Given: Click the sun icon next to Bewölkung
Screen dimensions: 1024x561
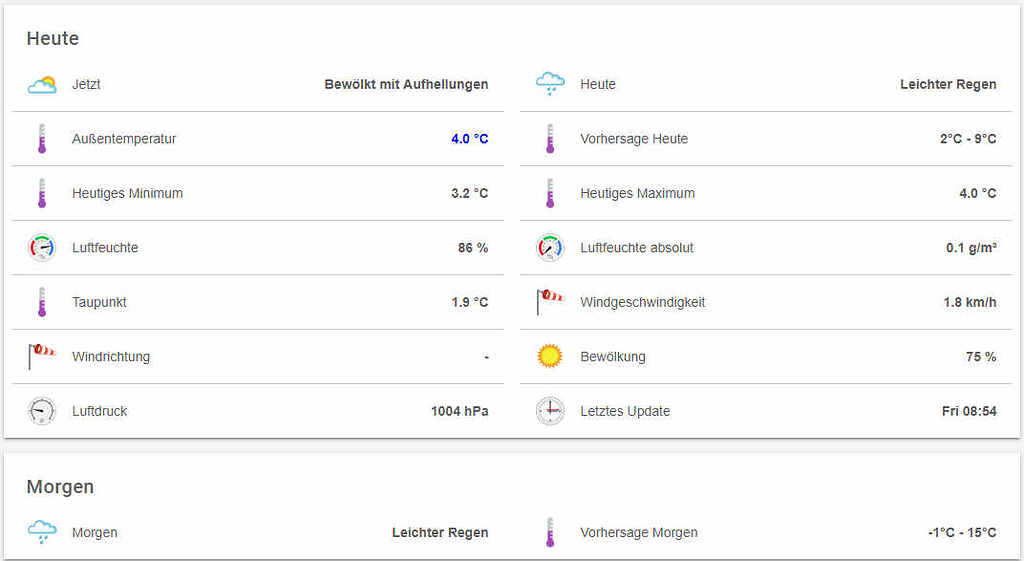Looking at the screenshot, I should point(550,356).
